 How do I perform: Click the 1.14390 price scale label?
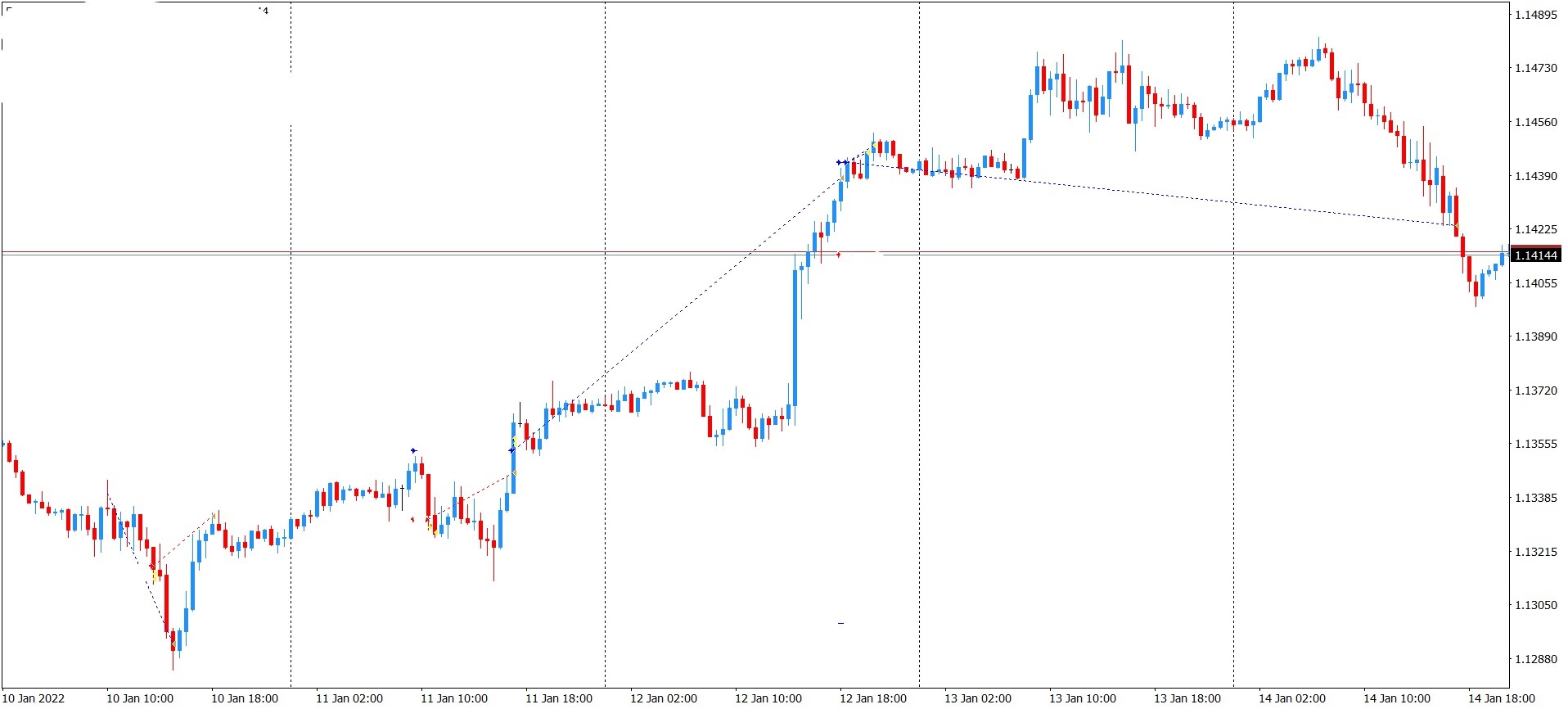pyautogui.click(x=1536, y=176)
